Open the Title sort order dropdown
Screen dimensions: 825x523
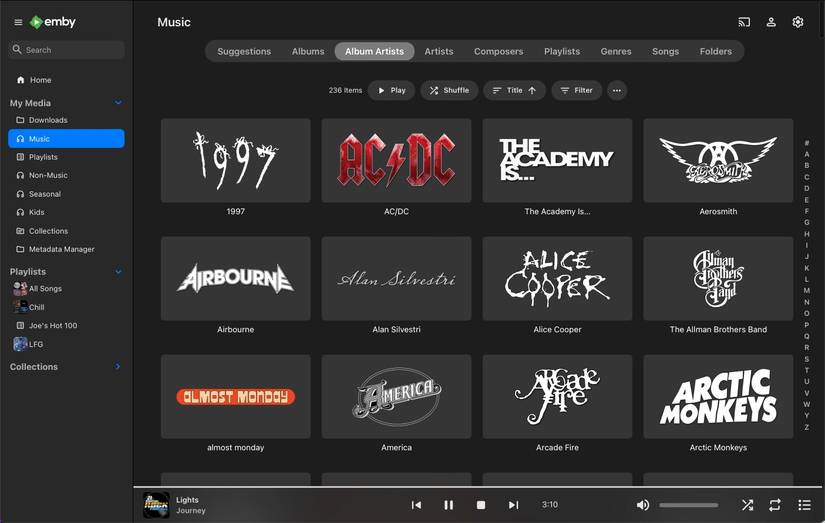point(514,90)
